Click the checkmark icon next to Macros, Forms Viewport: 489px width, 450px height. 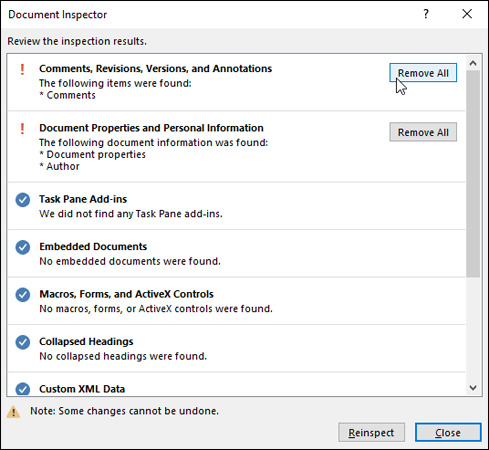(x=23, y=295)
